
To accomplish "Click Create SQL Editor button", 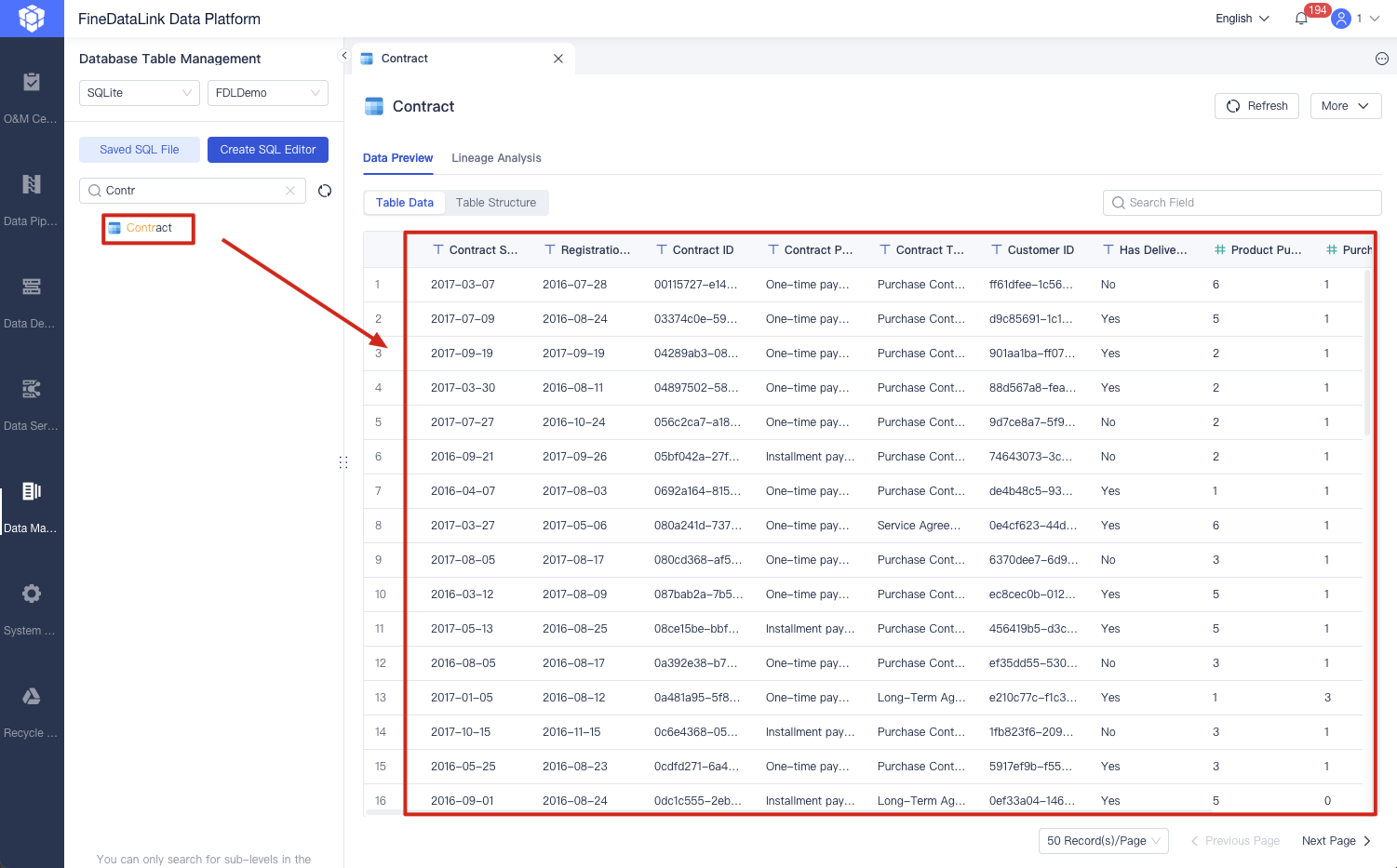I will click(268, 150).
